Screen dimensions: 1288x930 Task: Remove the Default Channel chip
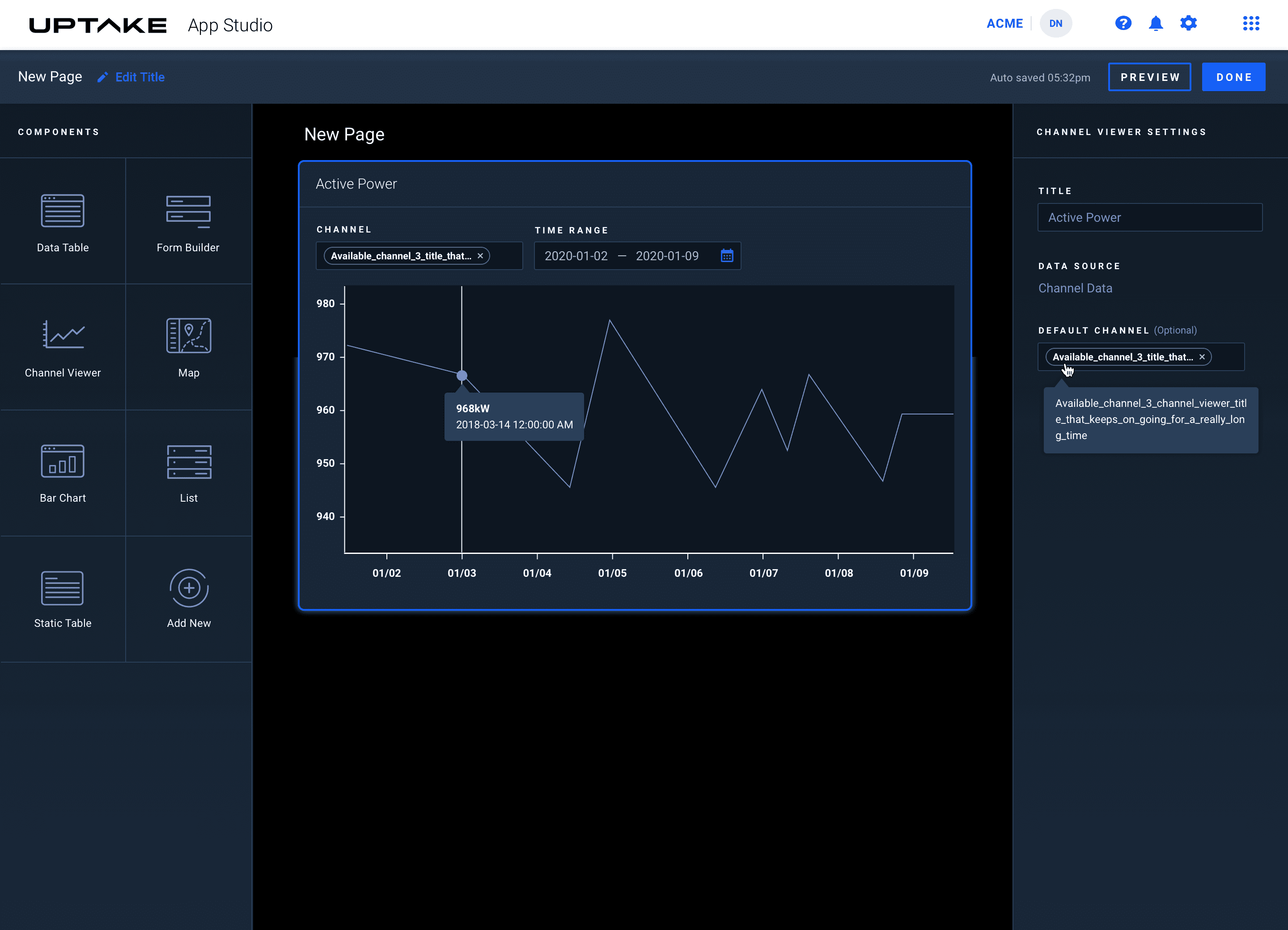[1202, 357]
